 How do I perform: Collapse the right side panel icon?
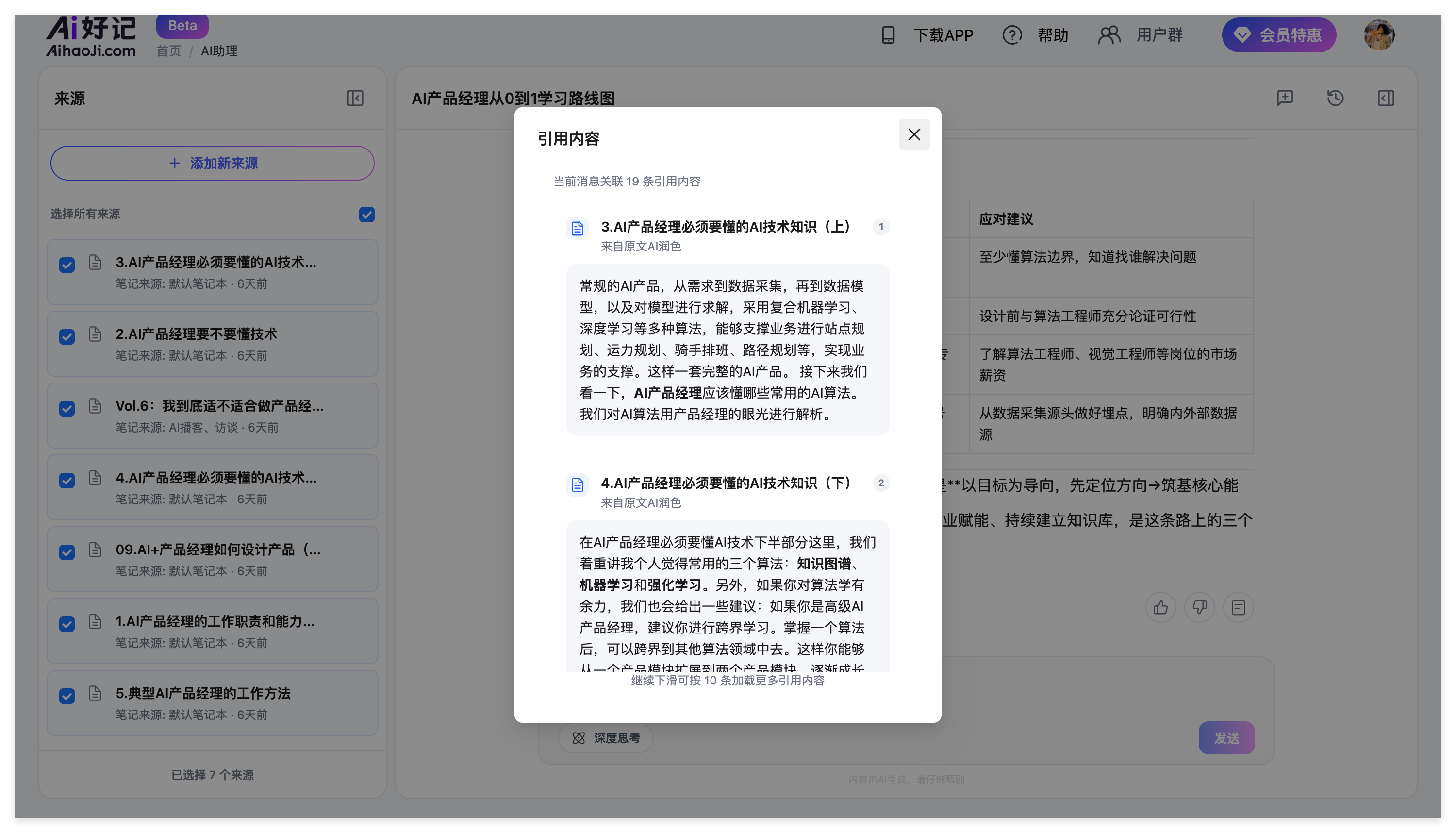click(x=1386, y=98)
